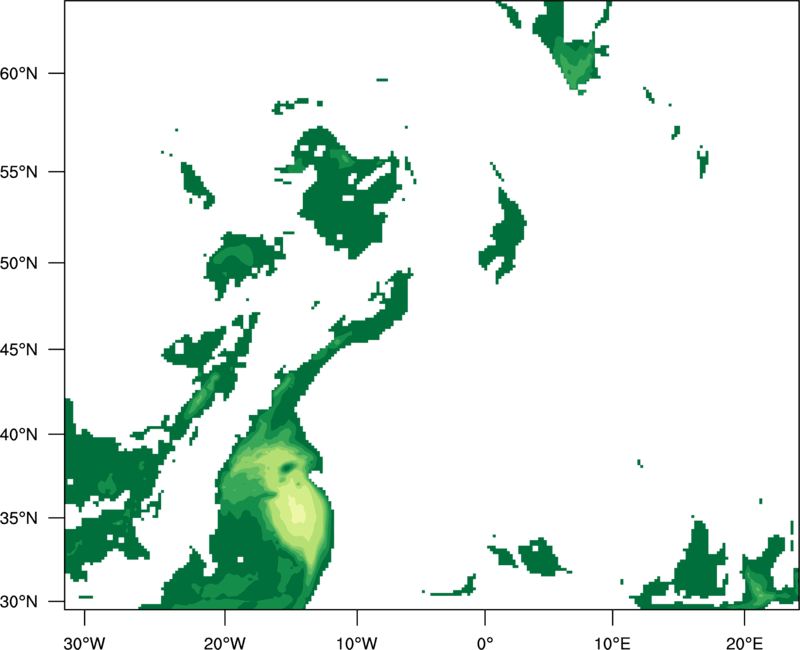Click the 0° longitude label
The height and width of the screenshot is (650, 800).
click(x=485, y=643)
